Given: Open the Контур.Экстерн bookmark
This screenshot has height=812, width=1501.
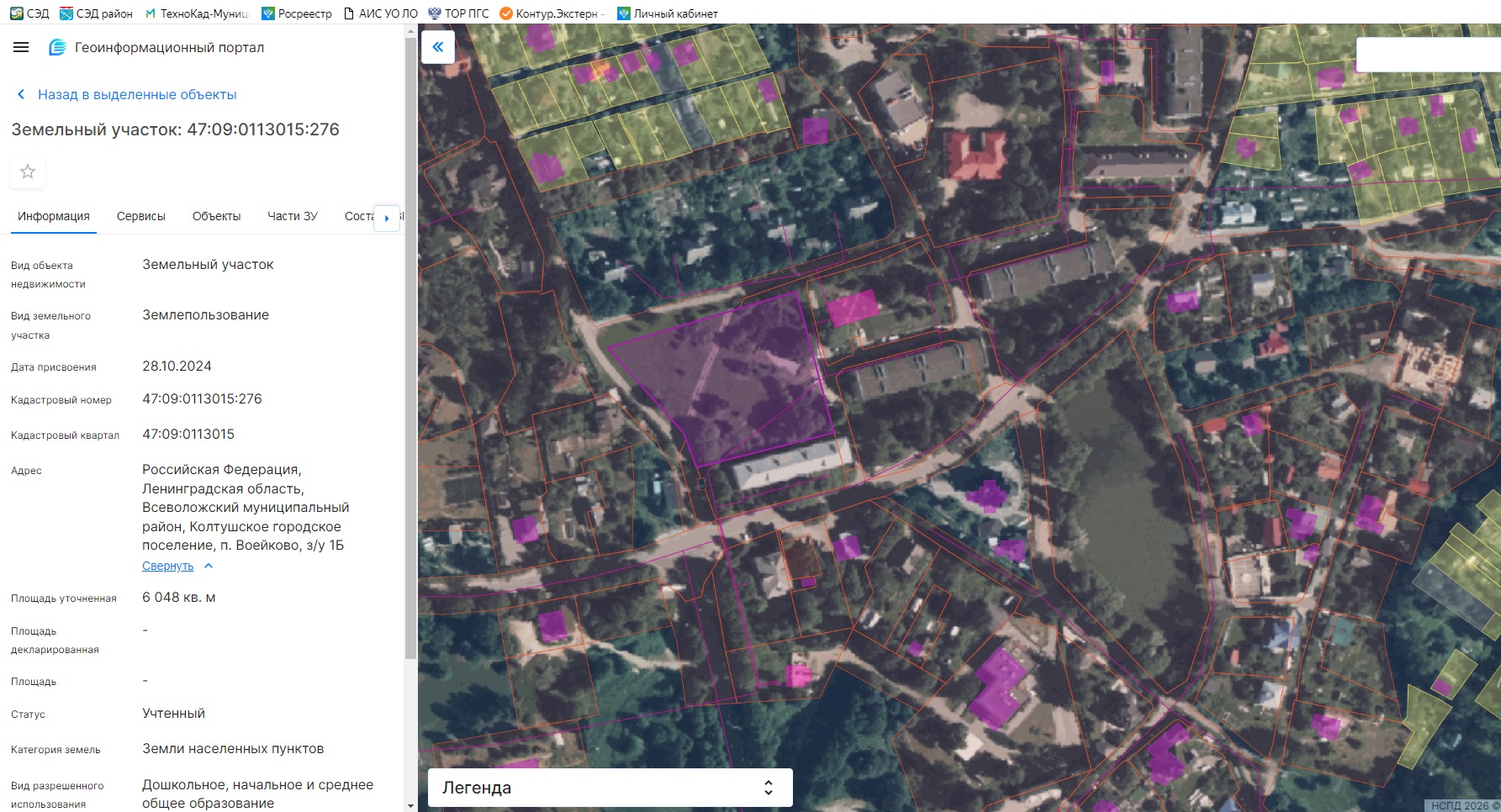Looking at the screenshot, I should click(x=552, y=13).
